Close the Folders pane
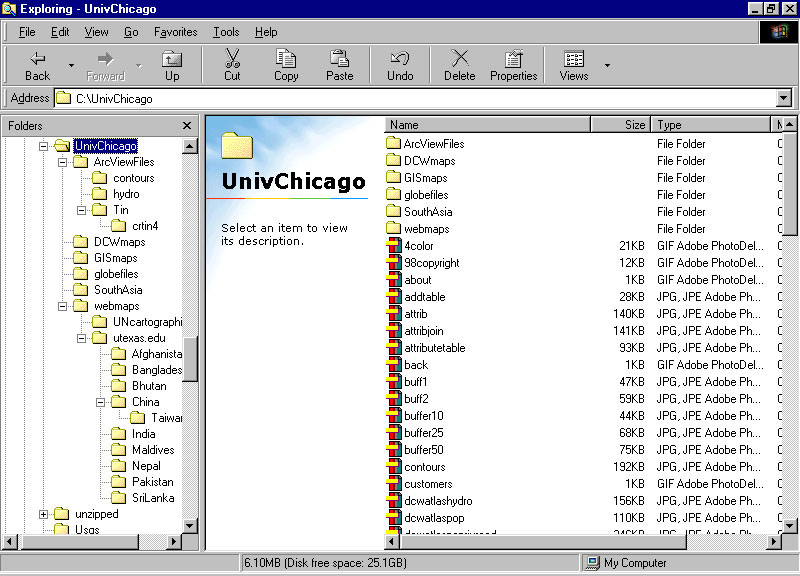Viewport: 800px width, 576px height. click(187, 126)
